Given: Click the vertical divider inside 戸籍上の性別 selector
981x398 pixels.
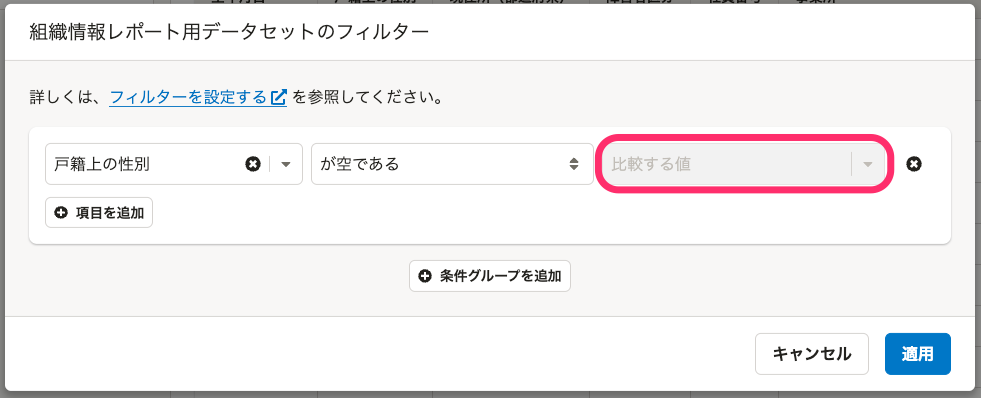Looking at the screenshot, I should (x=270, y=164).
